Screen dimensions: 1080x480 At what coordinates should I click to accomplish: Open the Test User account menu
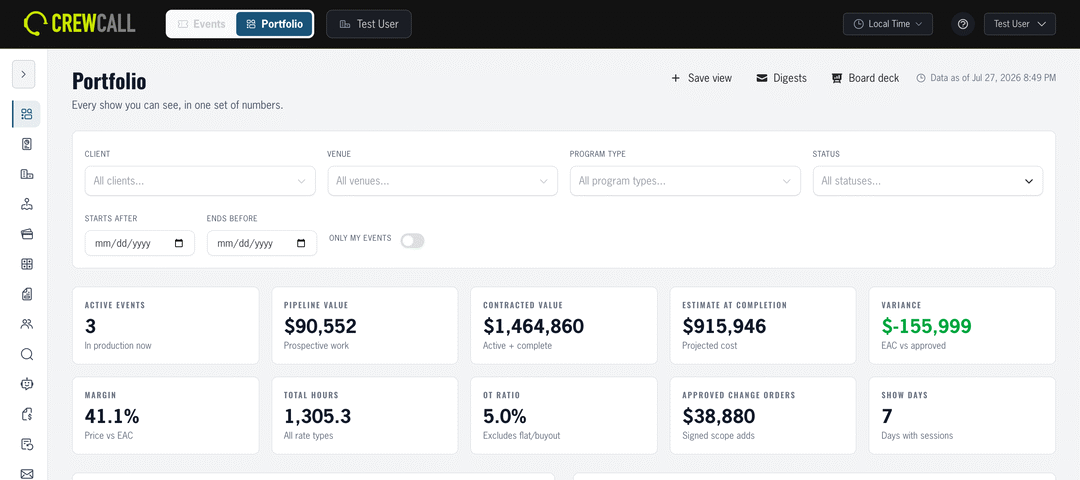(1019, 24)
